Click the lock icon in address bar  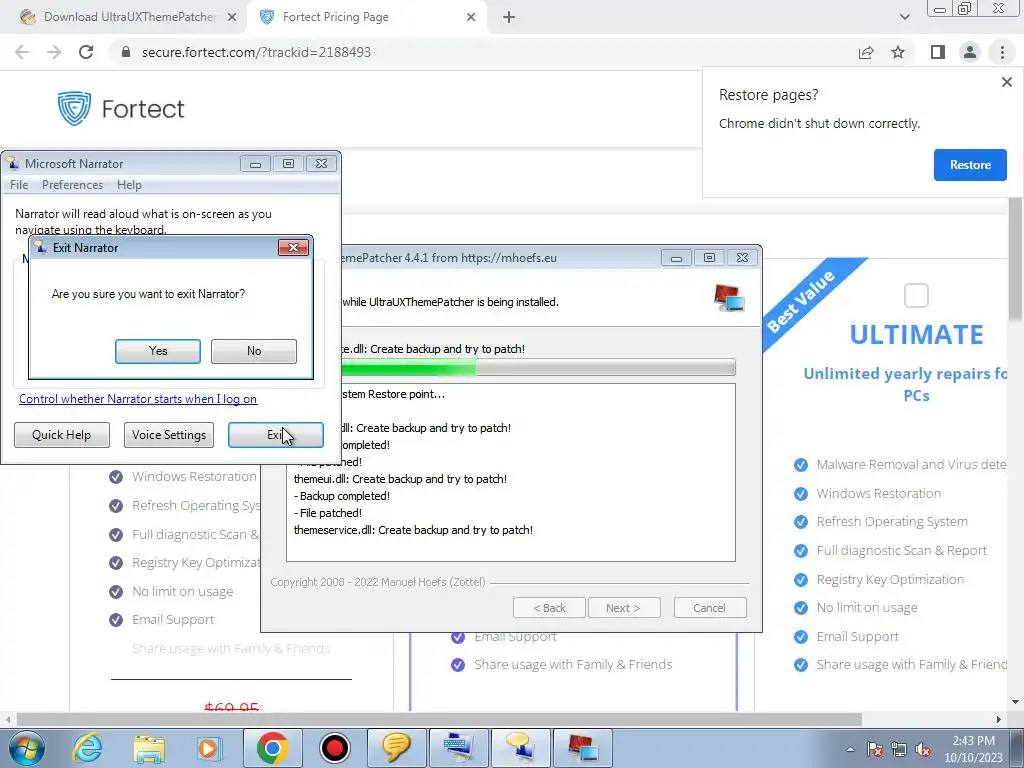pyautogui.click(x=126, y=52)
